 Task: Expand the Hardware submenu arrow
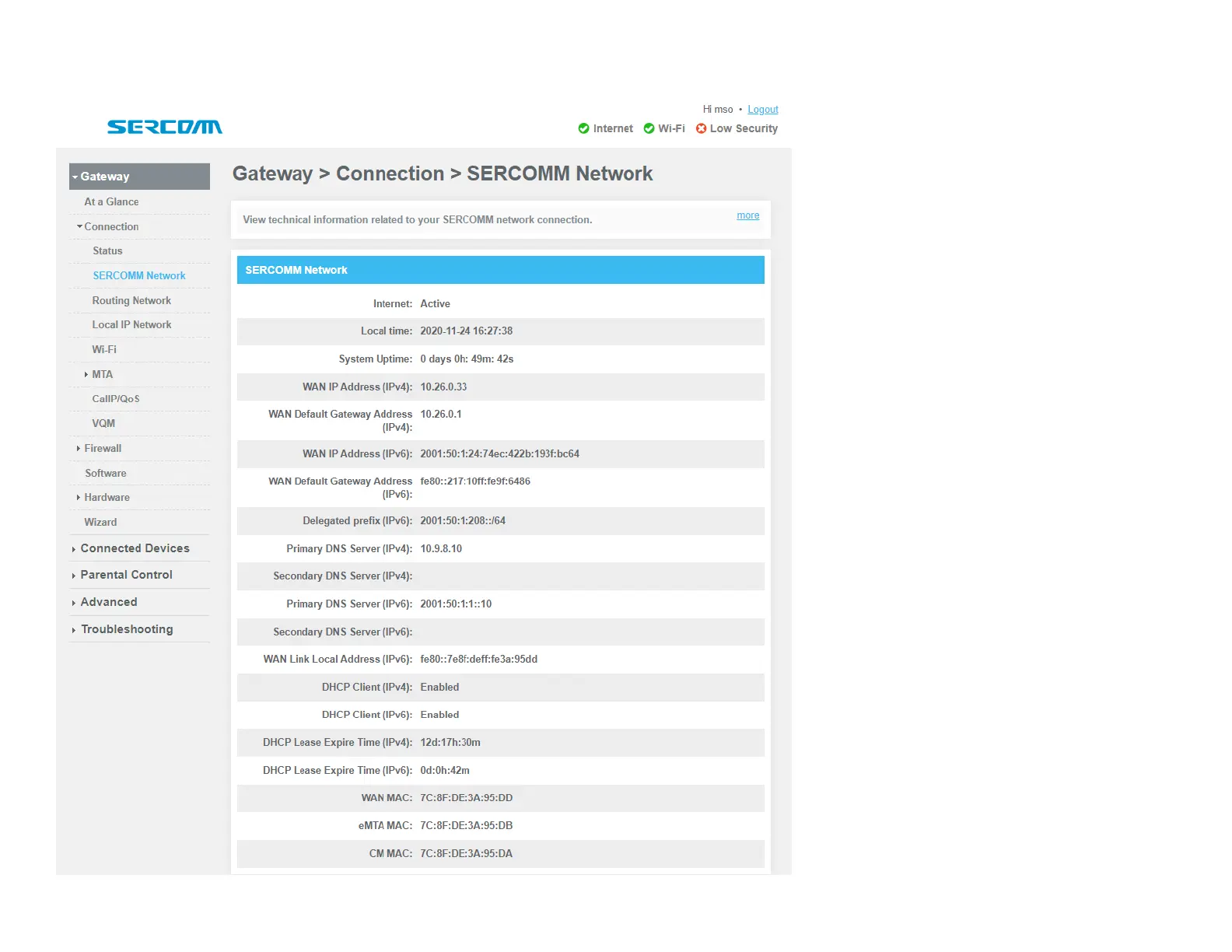(78, 498)
